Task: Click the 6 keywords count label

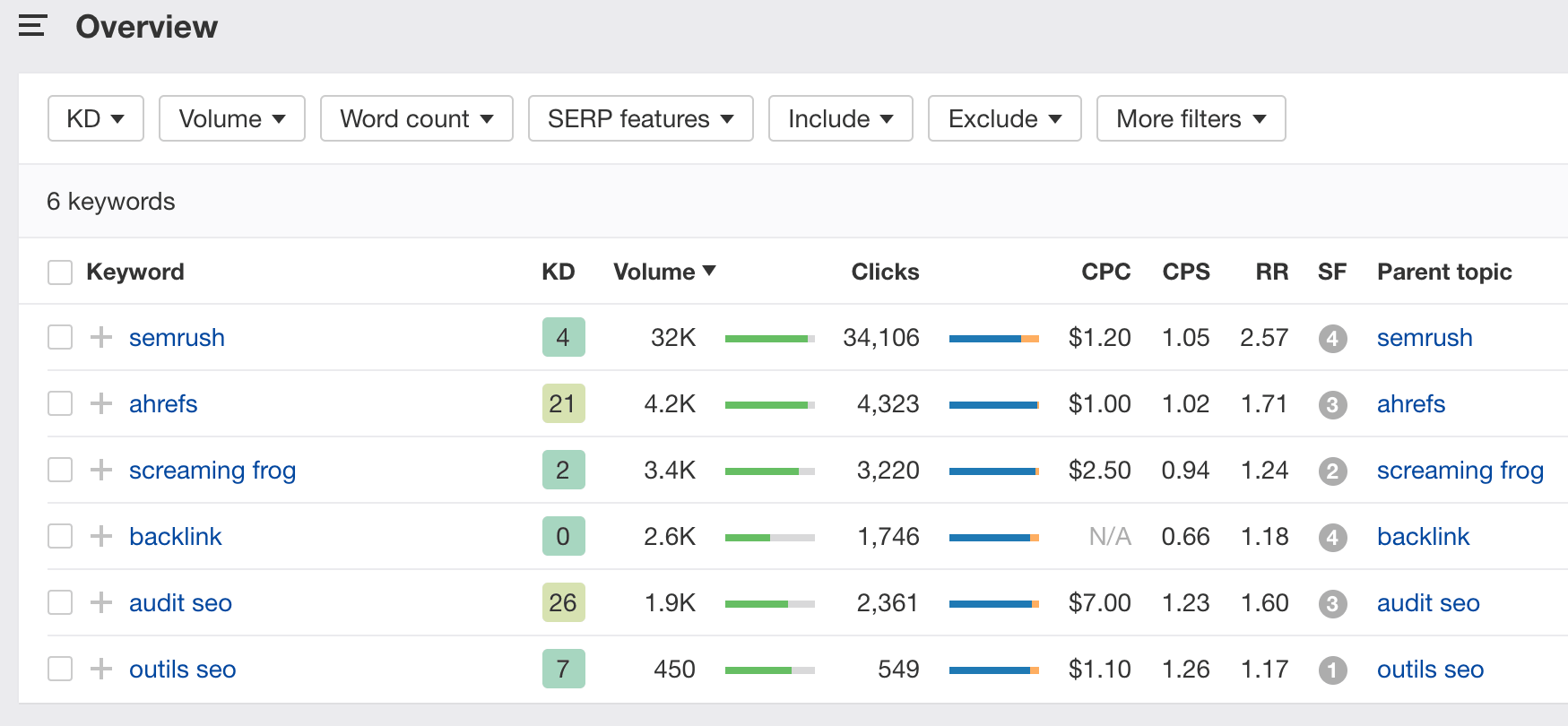Action: [111, 201]
